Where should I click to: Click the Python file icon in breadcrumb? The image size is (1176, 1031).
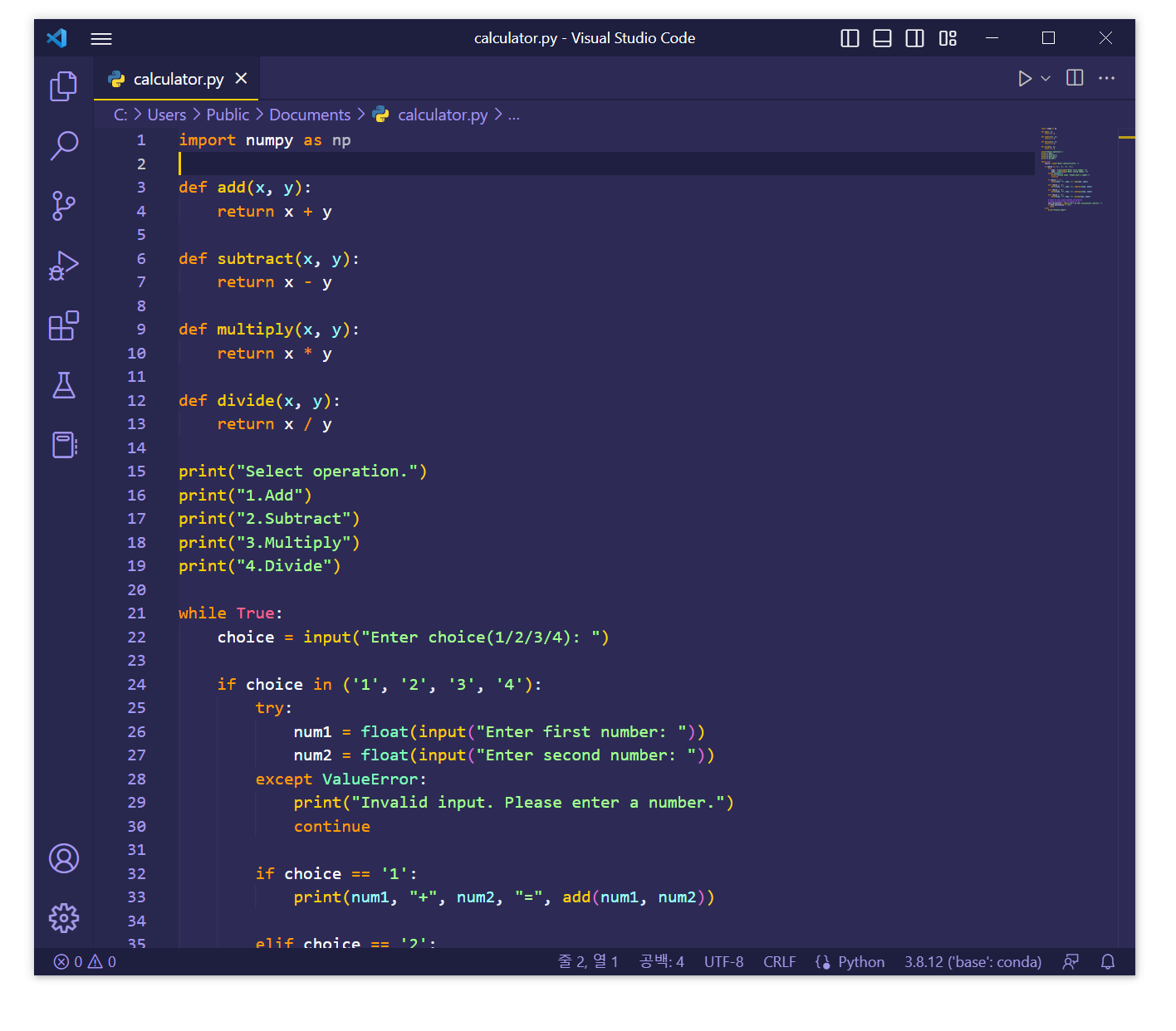tap(380, 115)
